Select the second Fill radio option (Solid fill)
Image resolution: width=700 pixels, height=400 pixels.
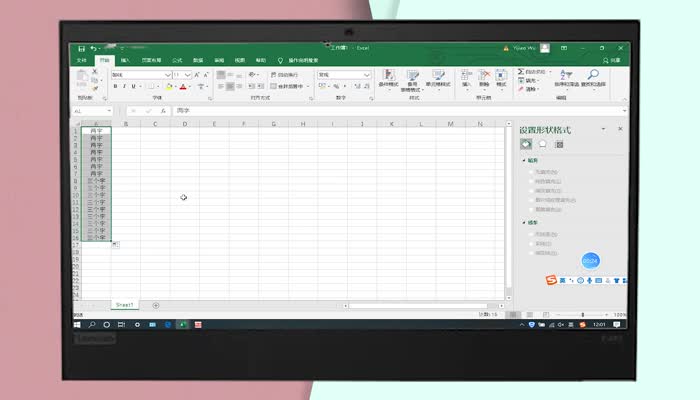tap(531, 181)
